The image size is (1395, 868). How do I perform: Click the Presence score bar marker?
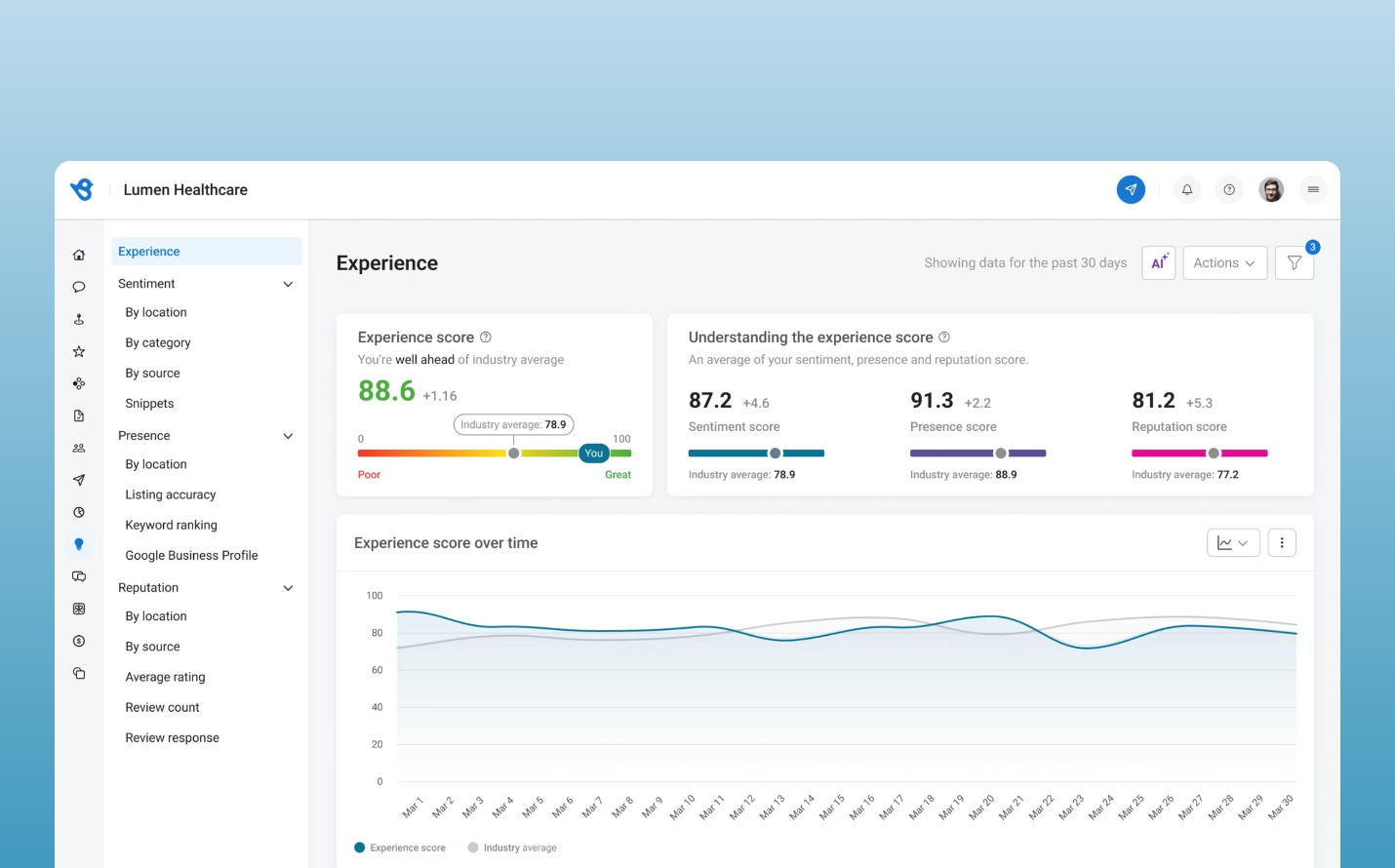coord(1001,454)
